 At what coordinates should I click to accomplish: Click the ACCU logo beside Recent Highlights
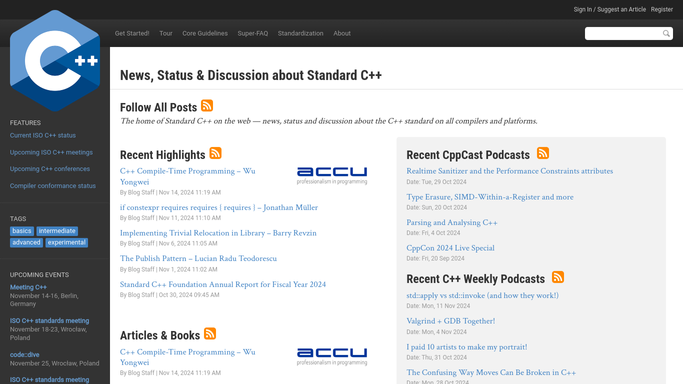tap(332, 175)
